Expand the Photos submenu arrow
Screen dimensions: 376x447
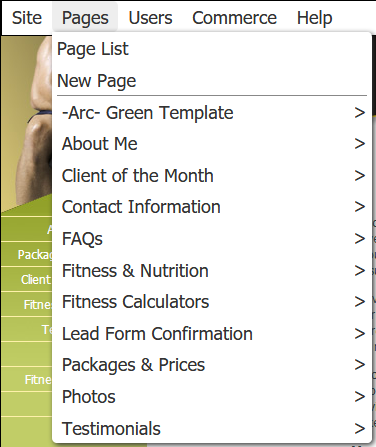pos(360,397)
